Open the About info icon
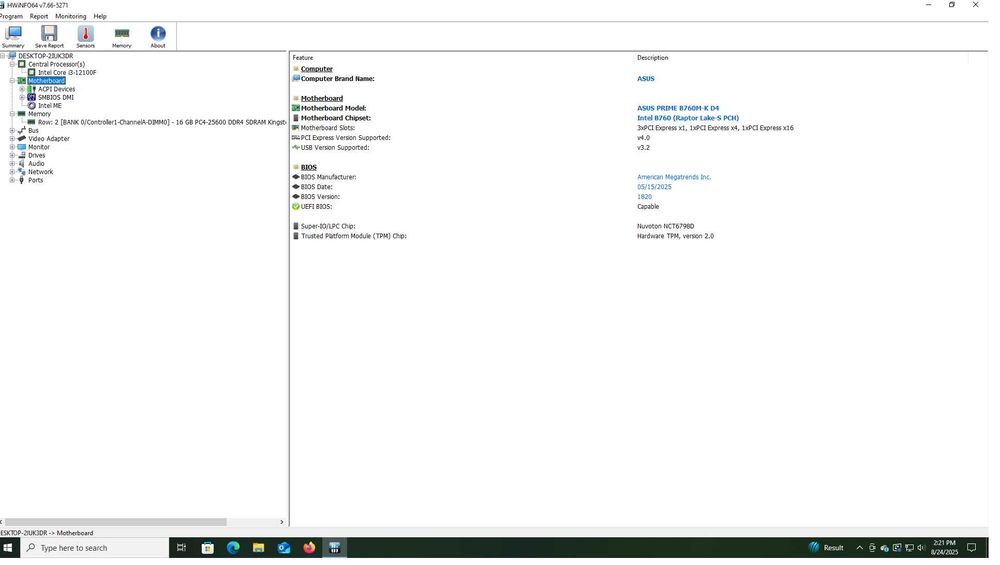The height and width of the screenshot is (565, 1000). pyautogui.click(x=158, y=37)
